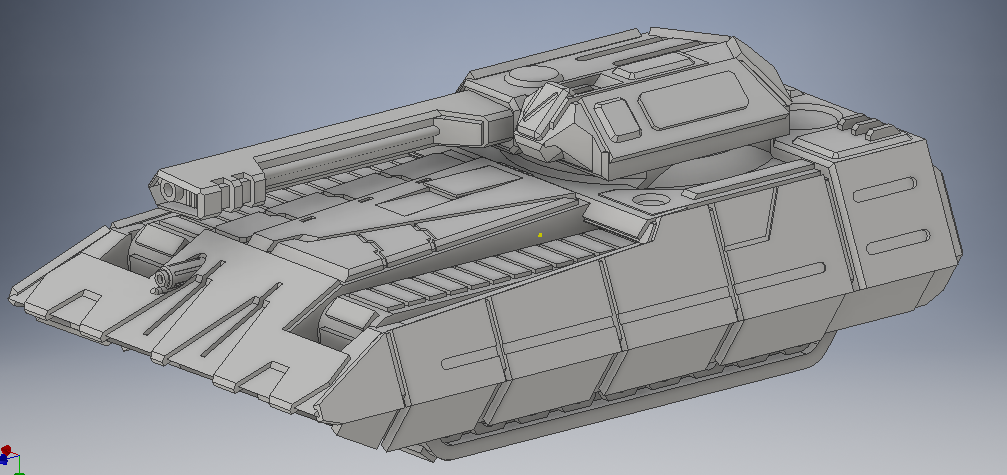This screenshot has width=1007, height=475.
Task: Select the circular hatch atop the turret
Action: [533, 77]
